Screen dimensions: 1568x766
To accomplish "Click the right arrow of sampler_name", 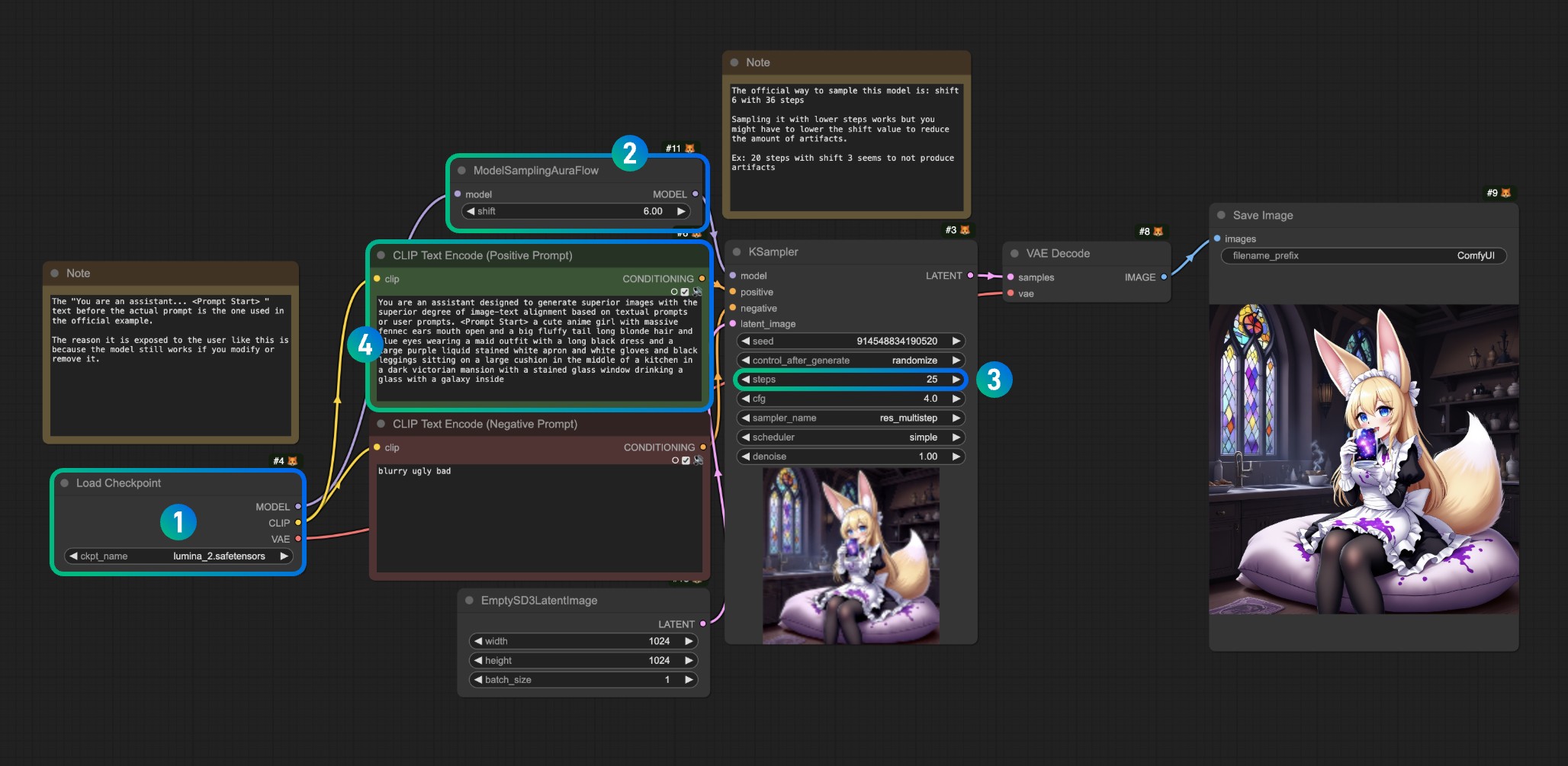I will point(956,418).
